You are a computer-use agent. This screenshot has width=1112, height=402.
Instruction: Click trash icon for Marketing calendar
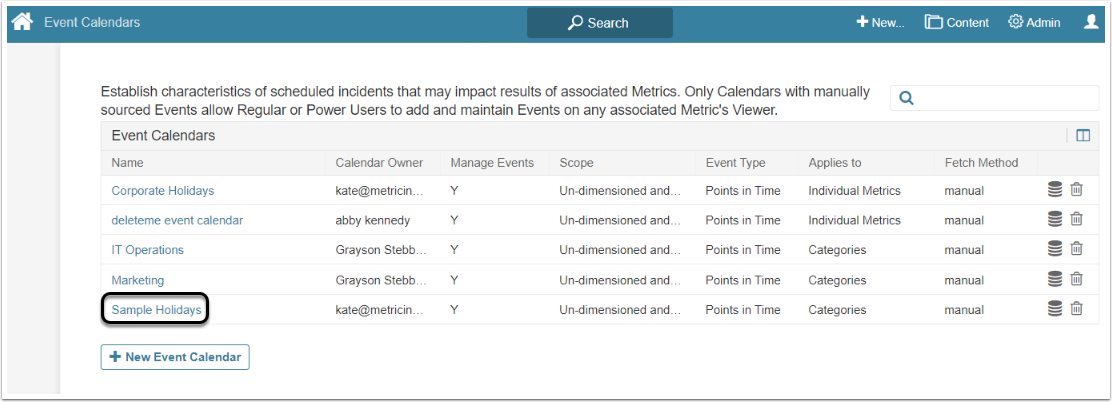point(1077,280)
